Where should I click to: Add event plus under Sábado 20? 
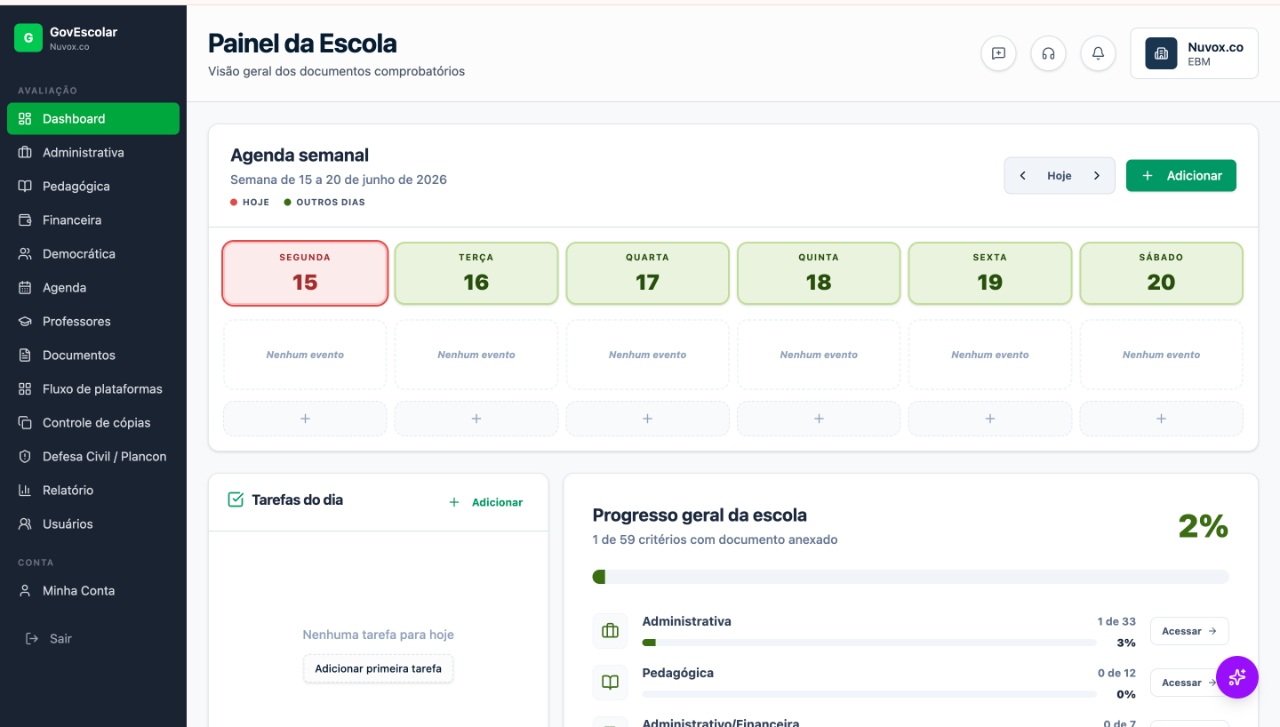pyautogui.click(x=1161, y=419)
